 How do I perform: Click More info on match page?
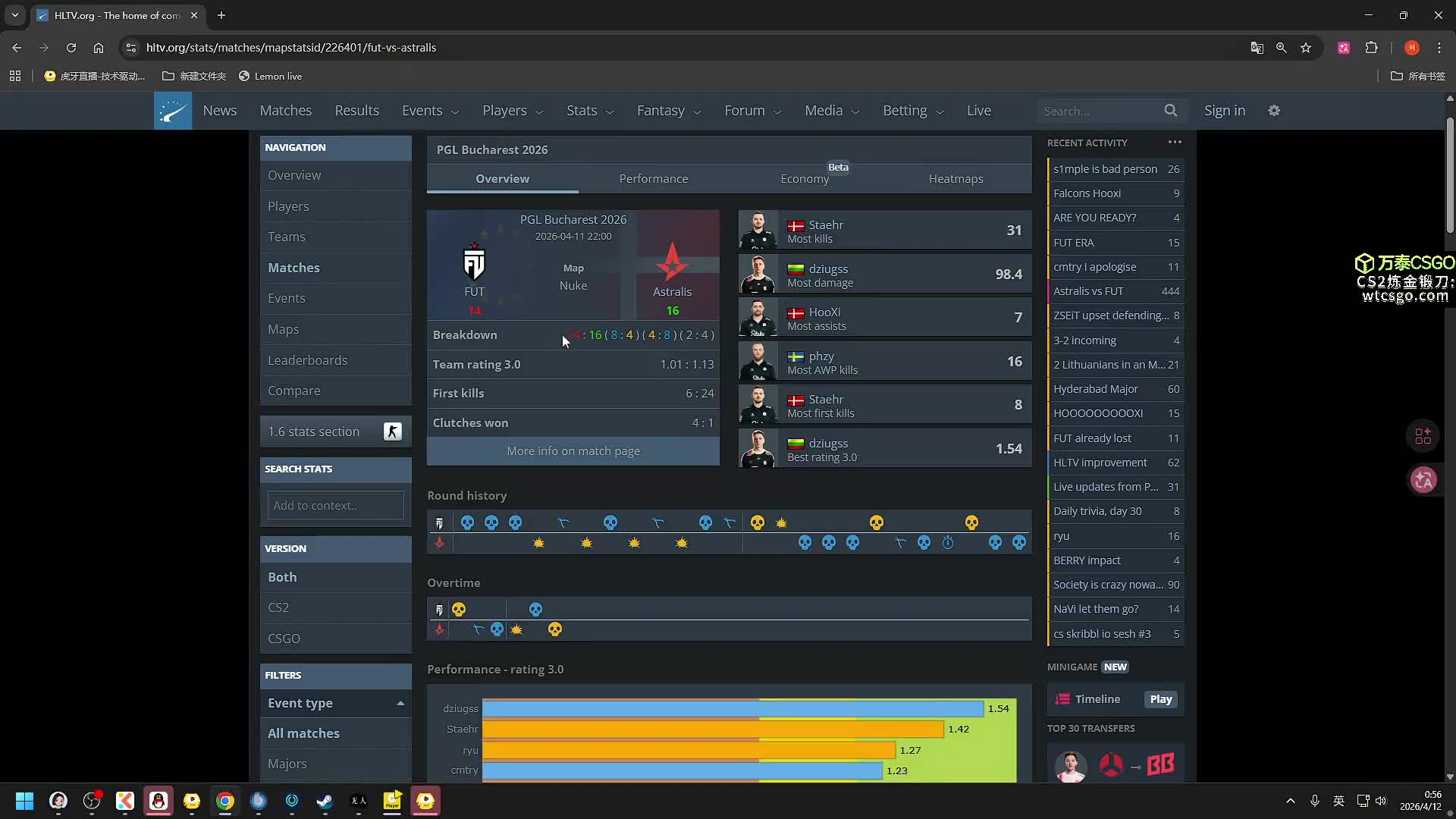573,451
